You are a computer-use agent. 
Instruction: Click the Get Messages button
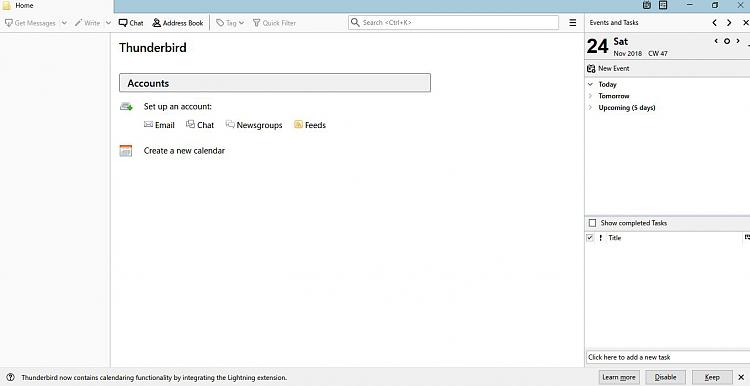point(30,23)
